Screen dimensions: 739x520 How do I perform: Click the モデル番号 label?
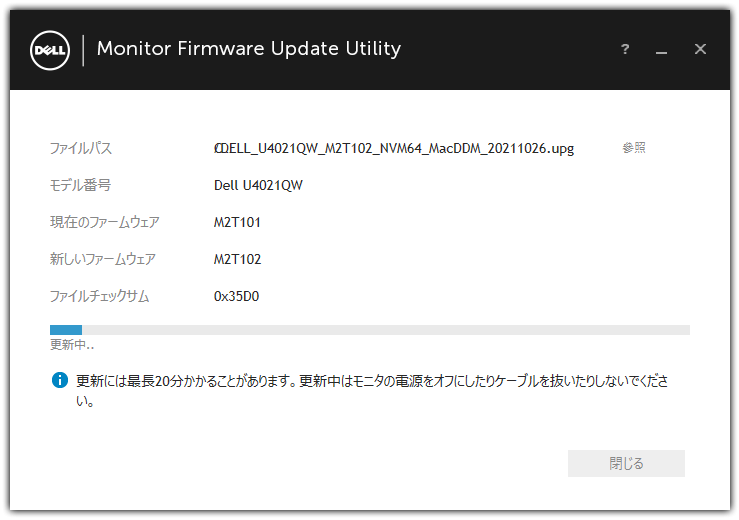click(81, 185)
